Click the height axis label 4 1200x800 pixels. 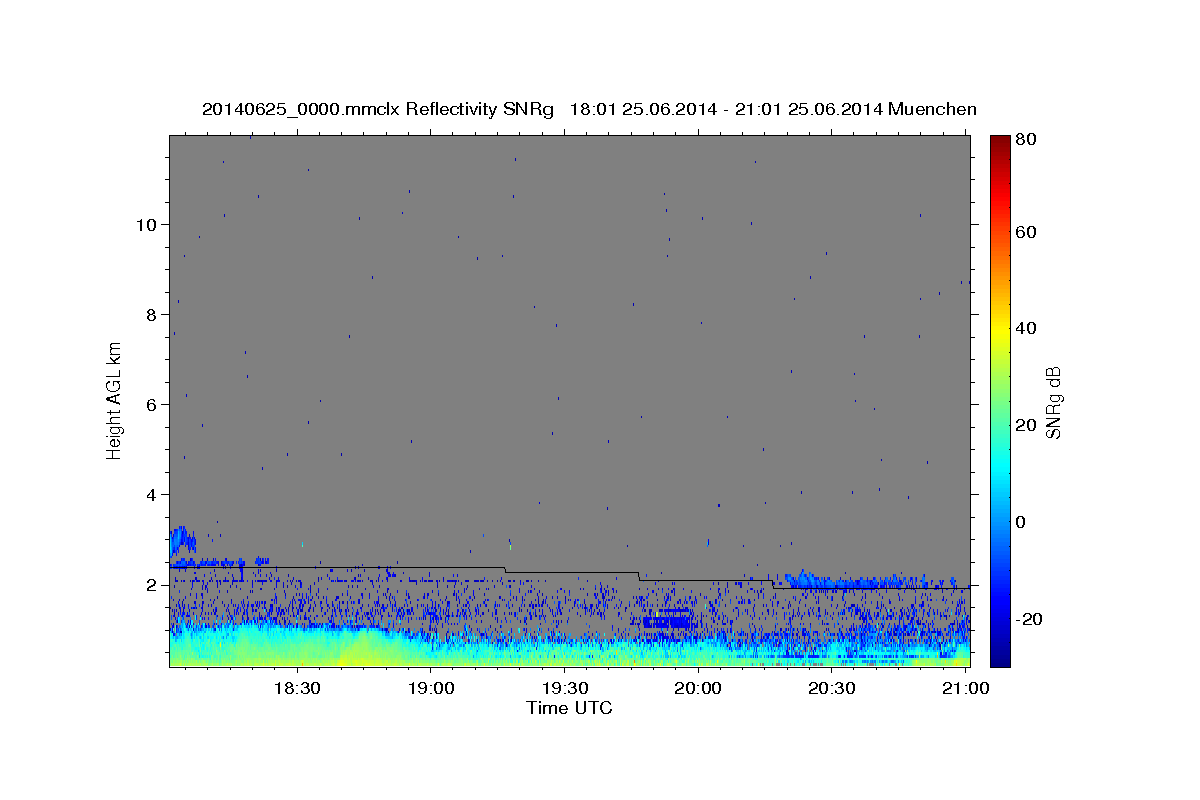(x=151, y=494)
